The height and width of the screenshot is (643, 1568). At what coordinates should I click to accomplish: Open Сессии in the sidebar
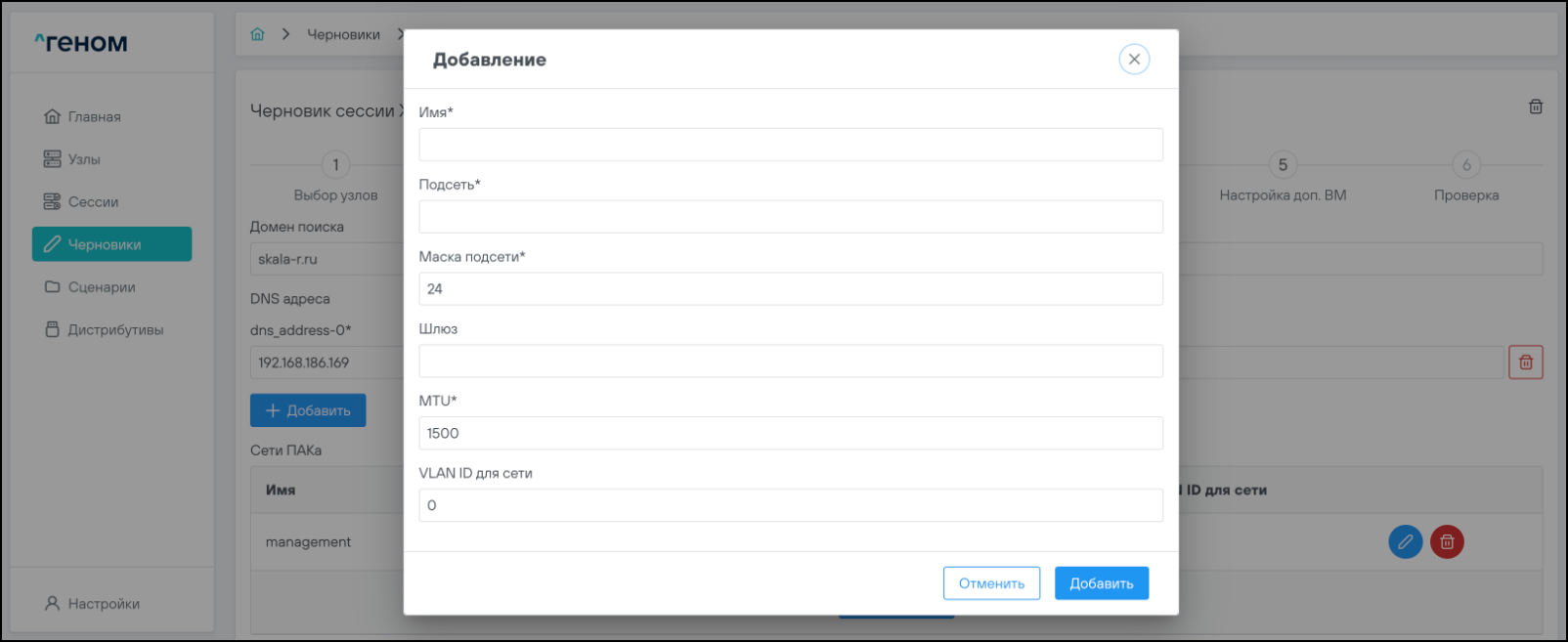coord(93,202)
